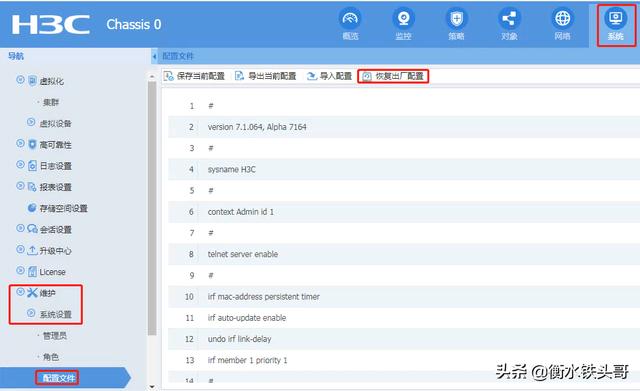Screen dimensions: 640x391
Task: Click 导出当前配置 to export configuration
Action: click(266, 76)
